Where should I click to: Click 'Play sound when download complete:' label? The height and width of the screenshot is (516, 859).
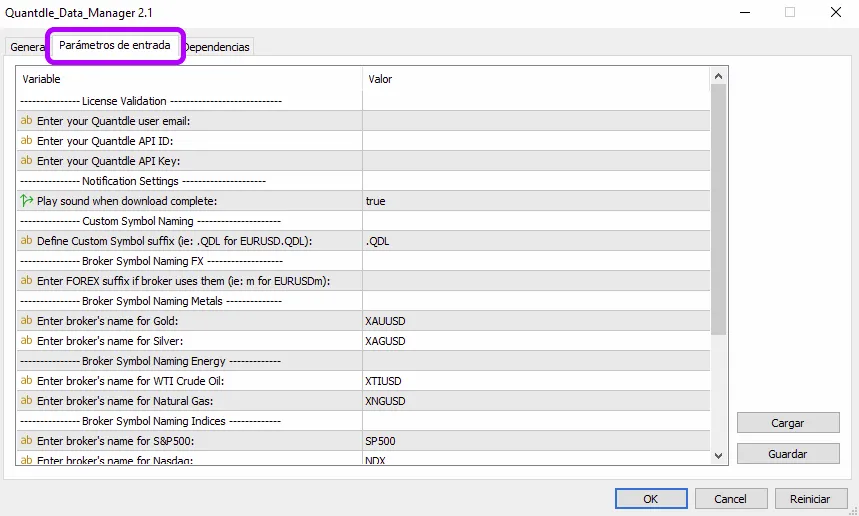[127, 201]
